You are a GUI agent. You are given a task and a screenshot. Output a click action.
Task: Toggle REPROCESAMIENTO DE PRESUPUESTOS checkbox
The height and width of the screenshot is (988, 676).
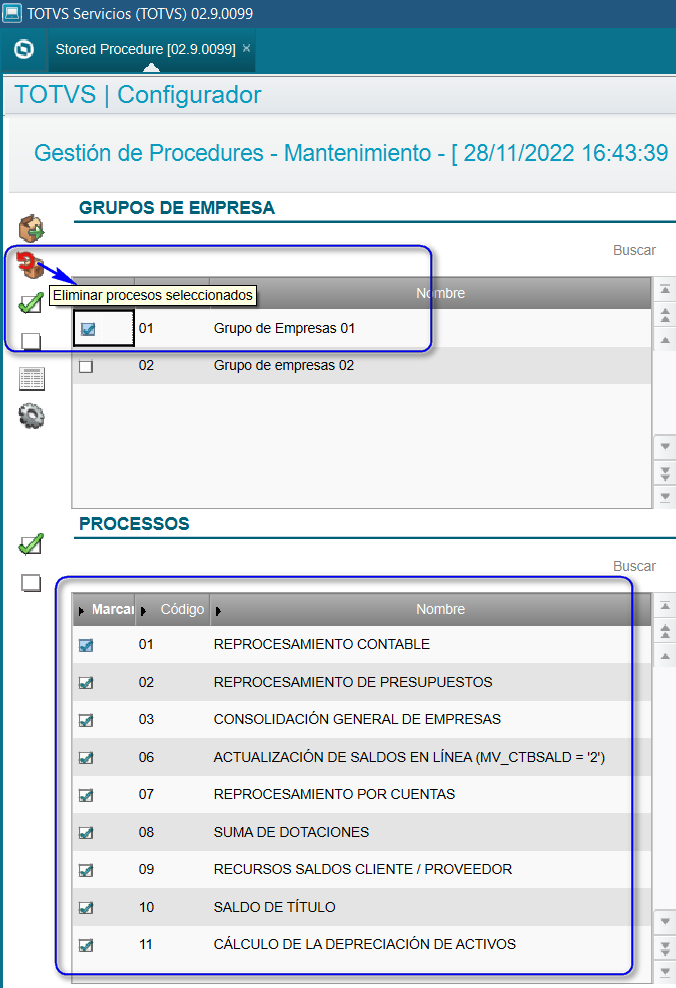(86, 683)
